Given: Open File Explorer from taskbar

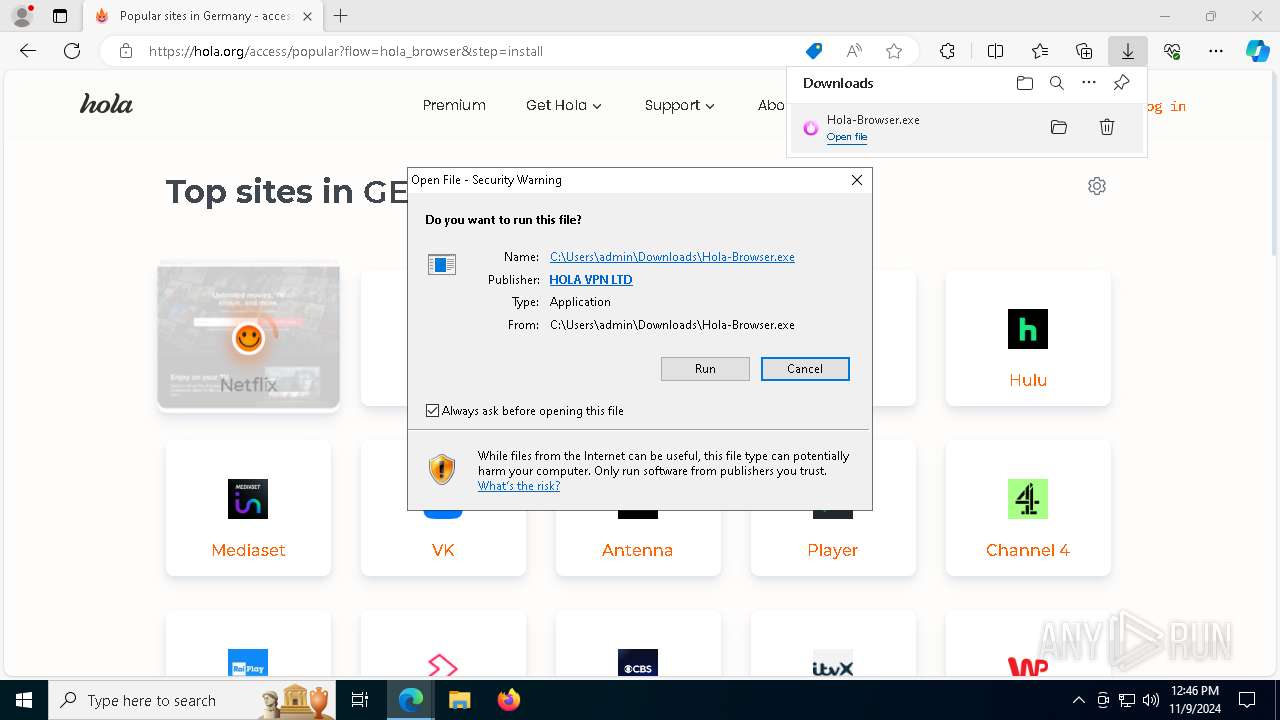Looking at the screenshot, I should tap(459, 700).
